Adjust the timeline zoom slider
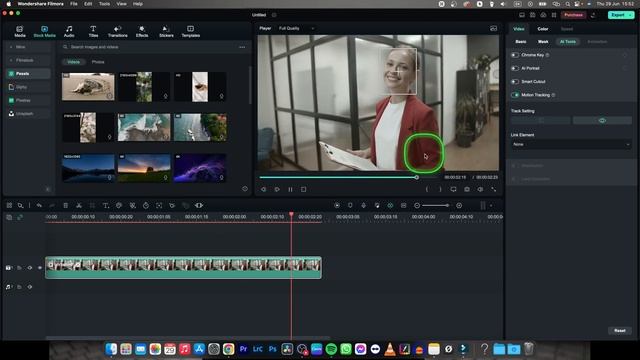The height and width of the screenshot is (360, 640). click(x=436, y=205)
